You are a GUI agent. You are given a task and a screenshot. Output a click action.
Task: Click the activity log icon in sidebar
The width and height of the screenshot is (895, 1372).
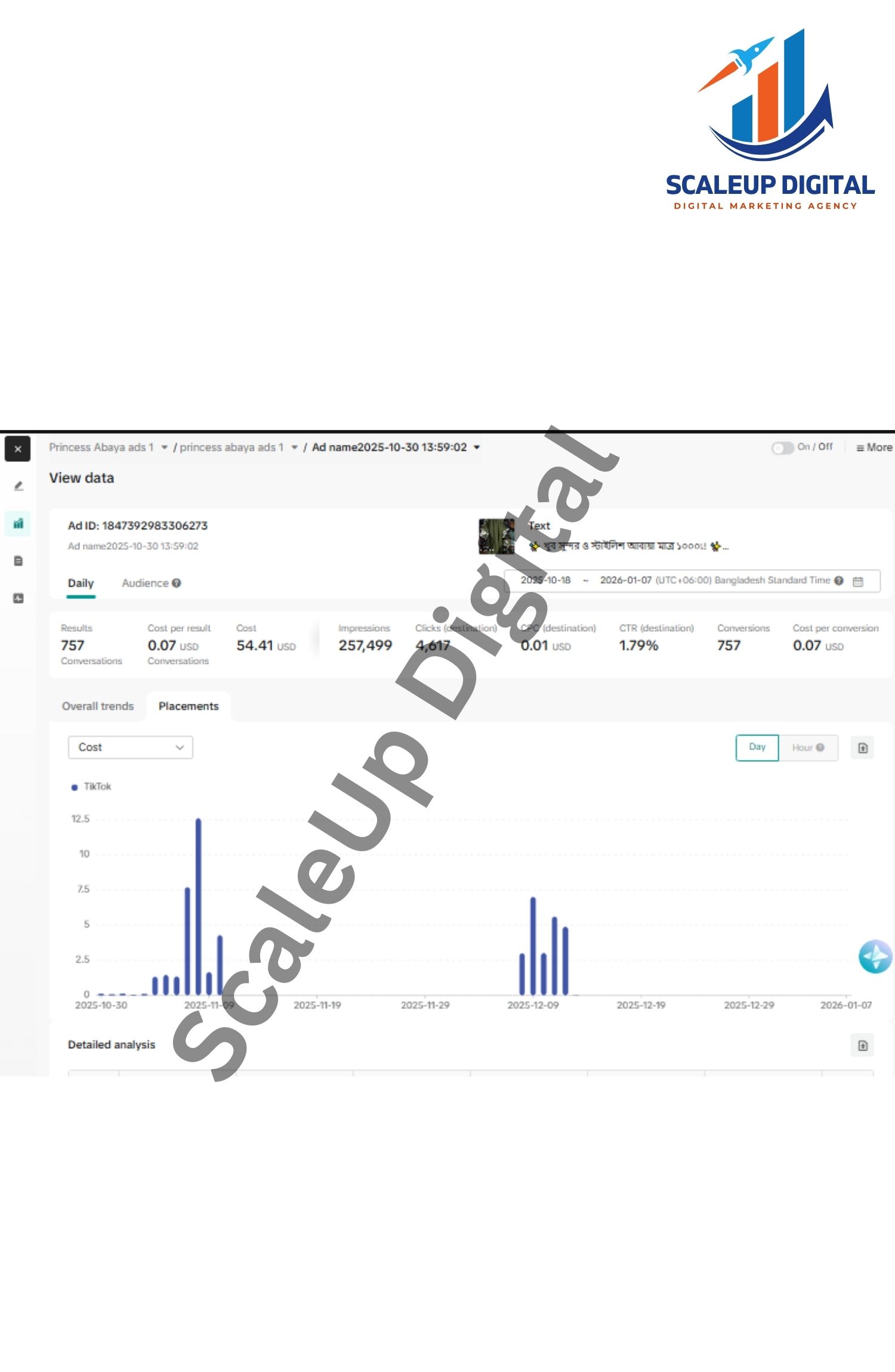(18, 598)
